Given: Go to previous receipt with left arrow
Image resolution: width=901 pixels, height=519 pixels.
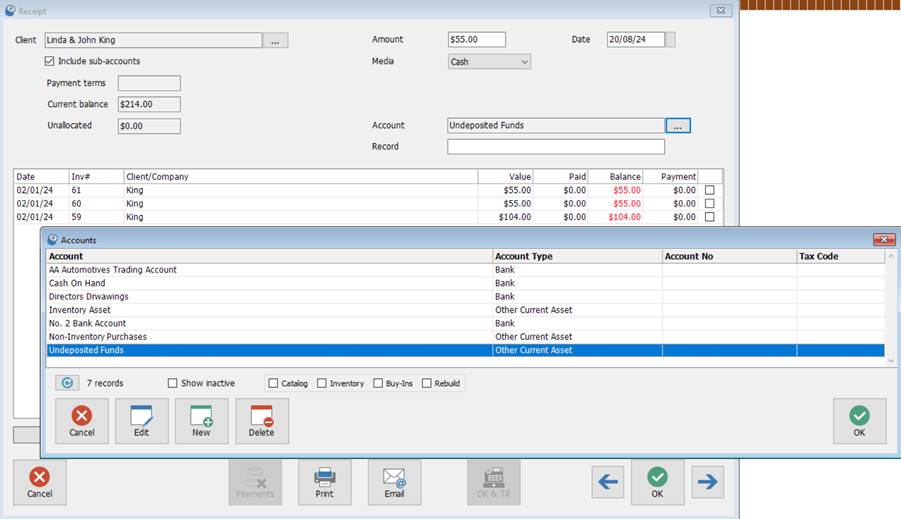Looking at the screenshot, I should (x=607, y=482).
